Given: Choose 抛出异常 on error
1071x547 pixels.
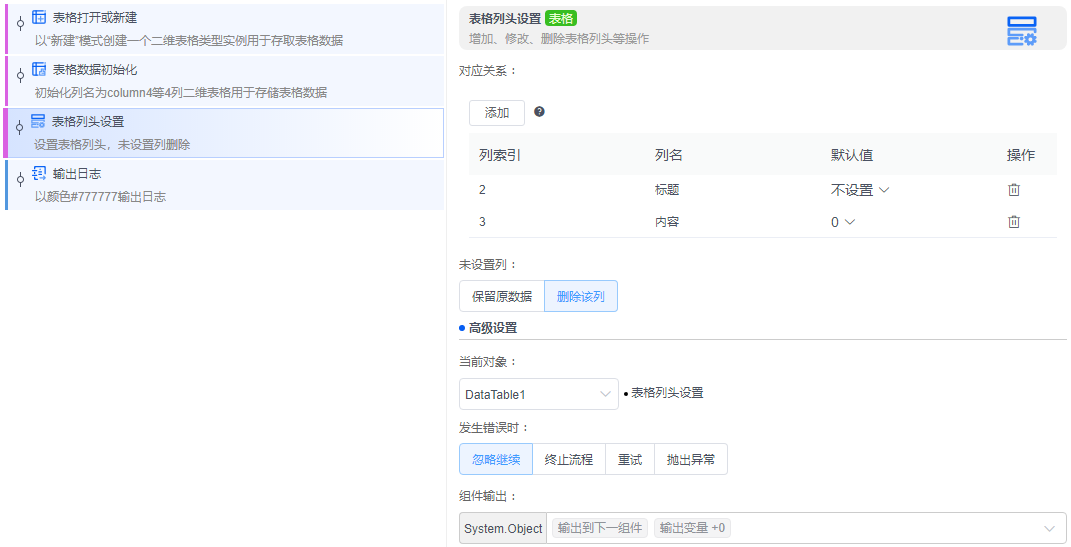Looking at the screenshot, I should tap(691, 460).
